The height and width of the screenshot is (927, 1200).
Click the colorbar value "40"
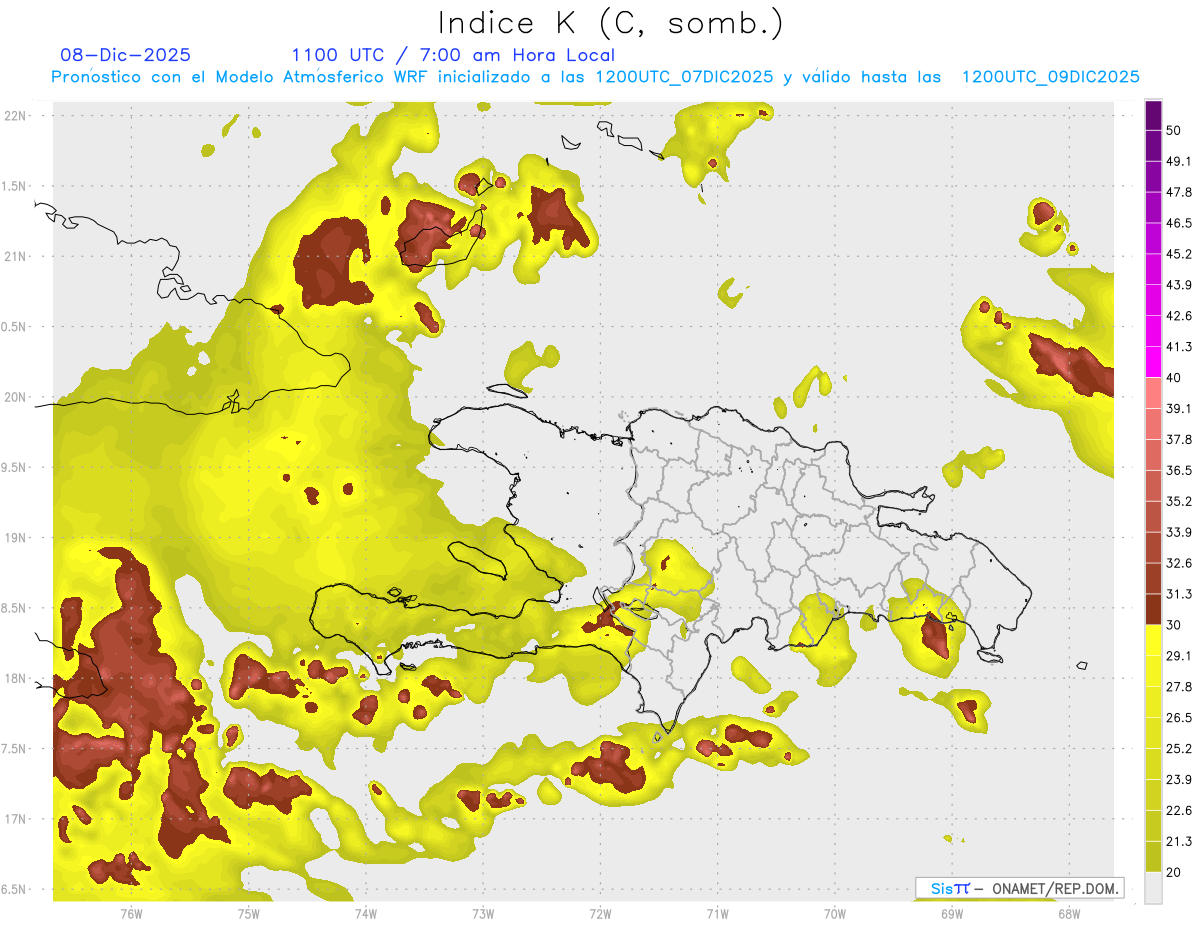pyautogui.click(x=1174, y=378)
